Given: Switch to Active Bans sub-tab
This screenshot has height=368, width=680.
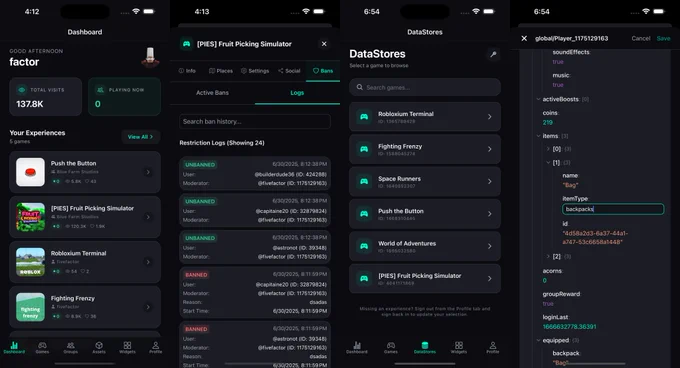Looking at the screenshot, I should pyautogui.click(x=212, y=93).
